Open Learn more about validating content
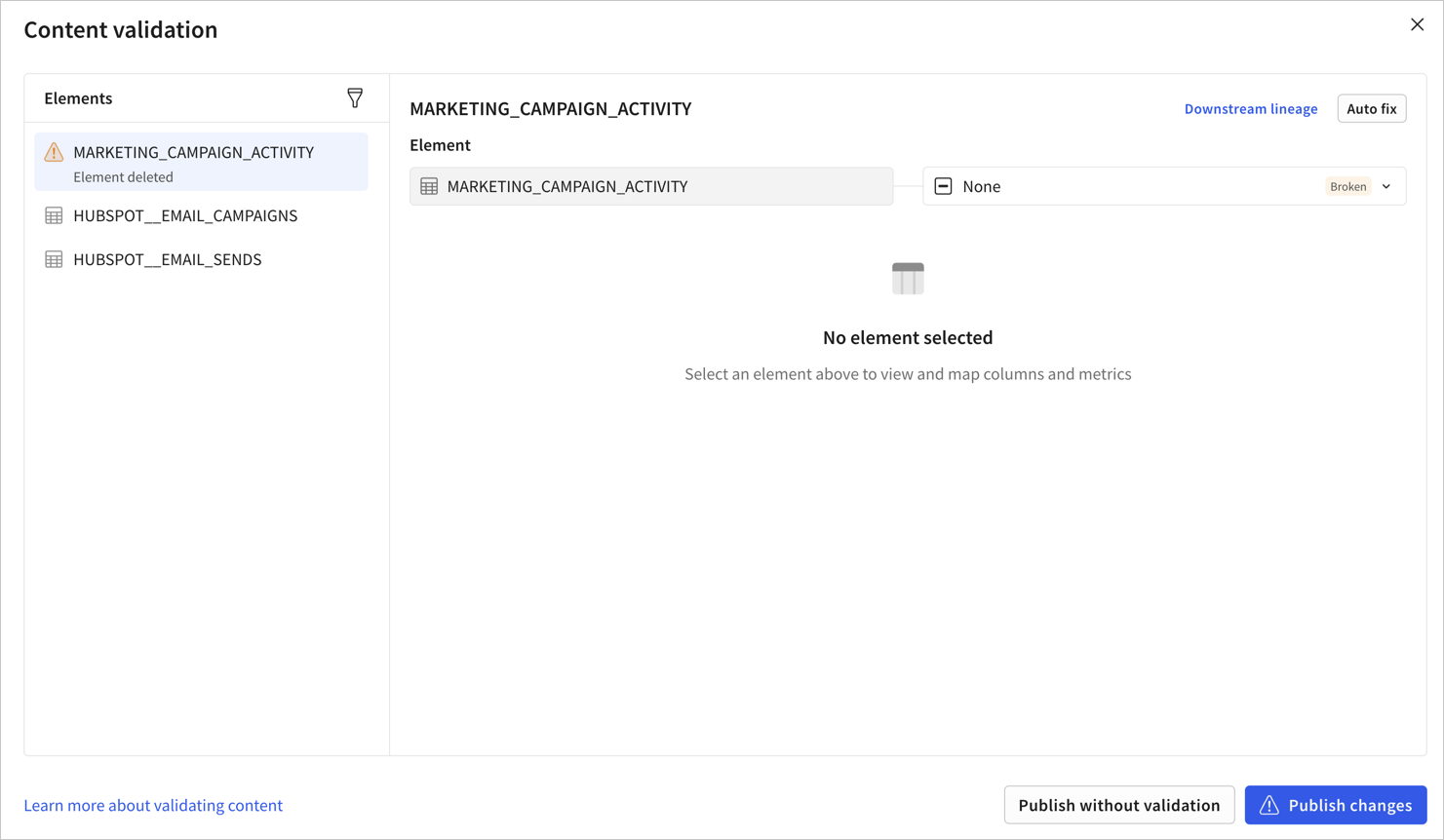 click(153, 805)
